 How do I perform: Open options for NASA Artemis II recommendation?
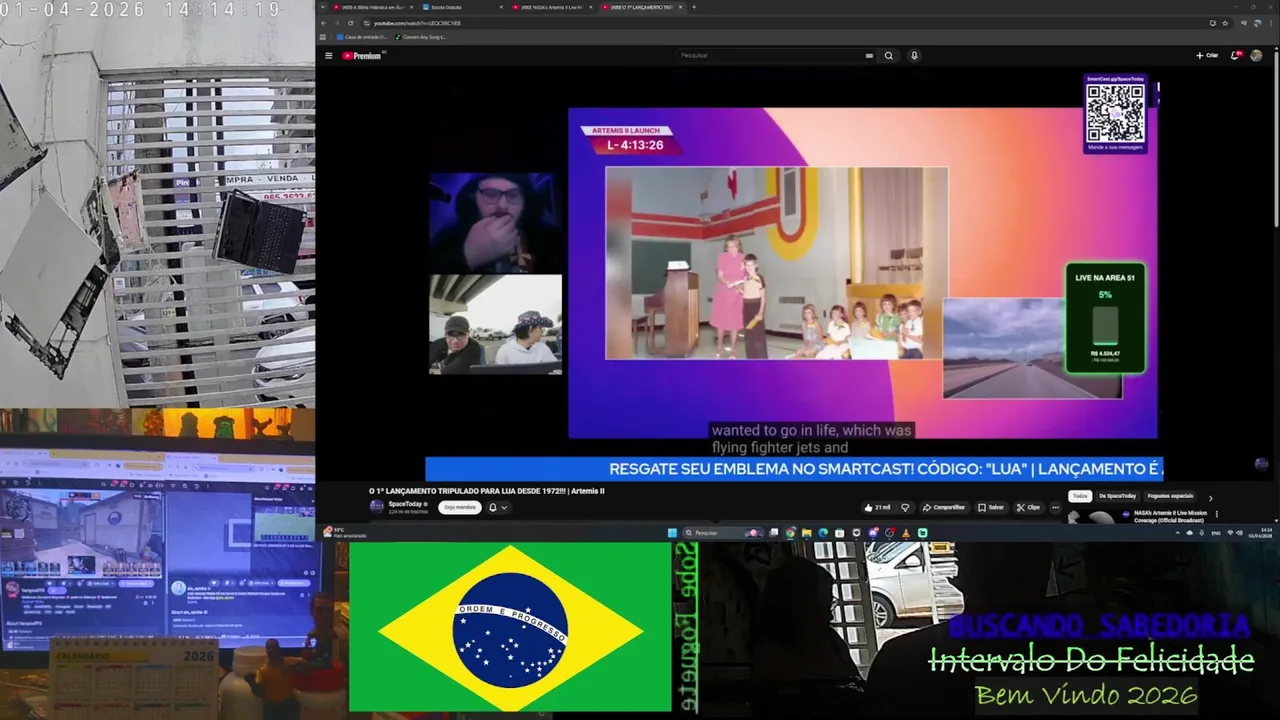[1216, 514]
